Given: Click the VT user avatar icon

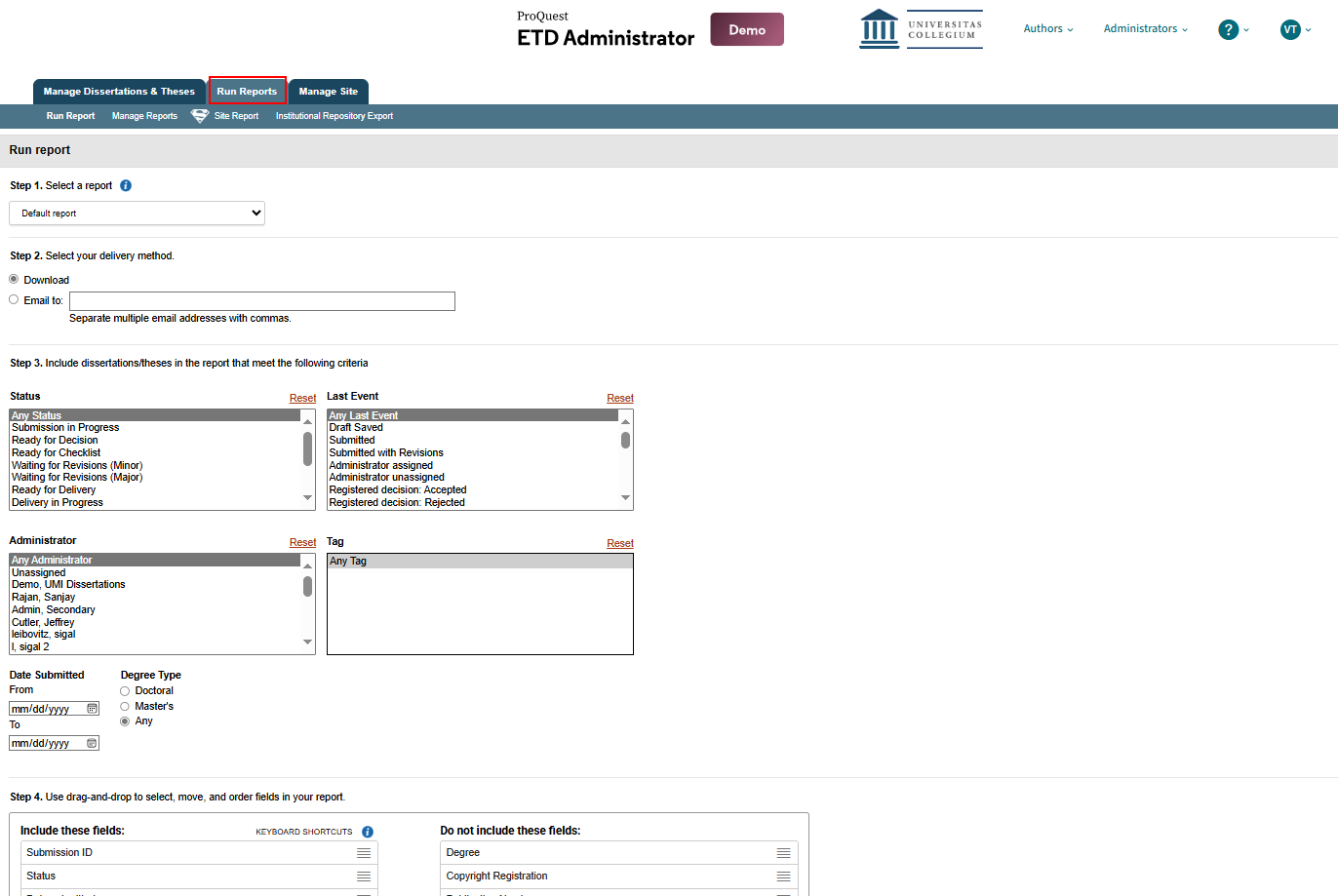Looking at the screenshot, I should (x=1290, y=29).
